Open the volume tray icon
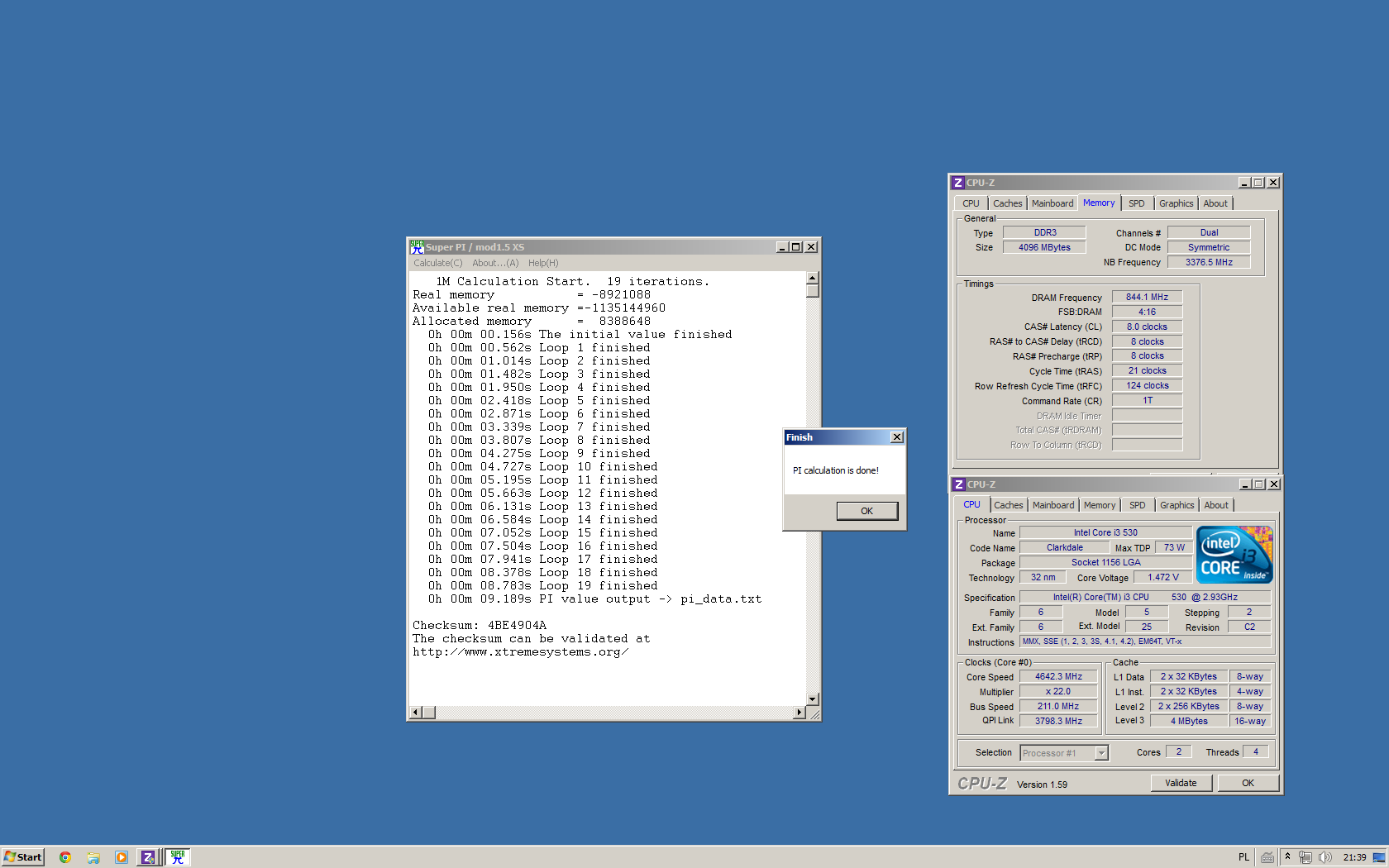This screenshot has width=1389, height=868. click(1325, 857)
